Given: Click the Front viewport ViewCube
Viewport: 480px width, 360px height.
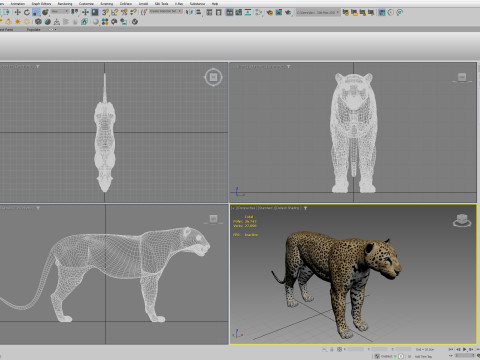Looking at the screenshot, I should (x=462, y=77).
